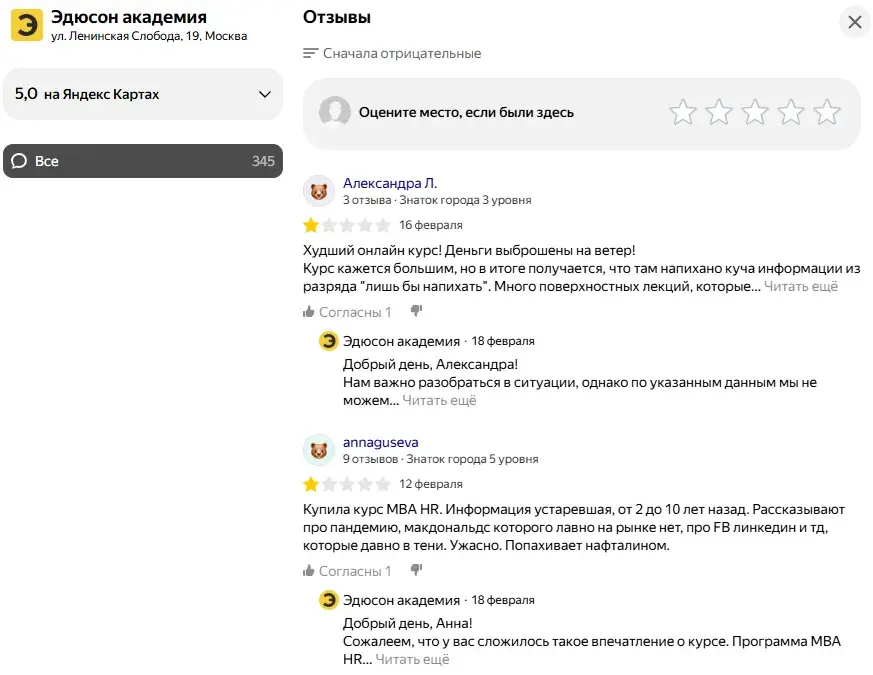Click Эдюсон академия name in reply to Анна
This screenshot has height=675, width=873.
click(401, 600)
